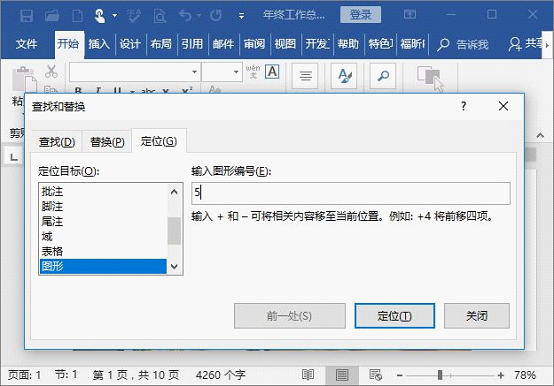Switch to the 查找(D) tab
Viewport: 554px width, 386px height.
point(57,142)
